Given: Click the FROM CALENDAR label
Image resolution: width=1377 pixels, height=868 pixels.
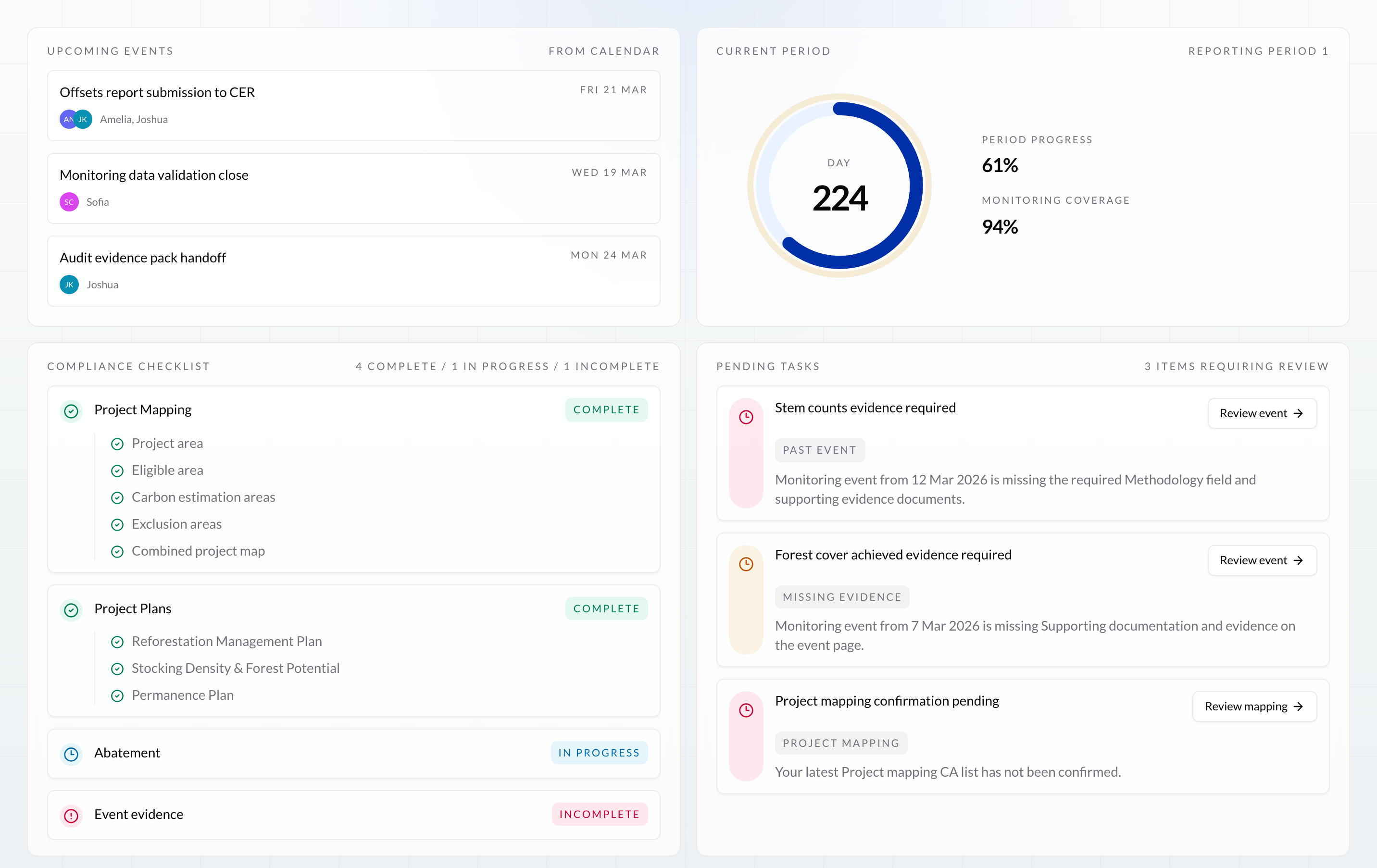Looking at the screenshot, I should [604, 51].
